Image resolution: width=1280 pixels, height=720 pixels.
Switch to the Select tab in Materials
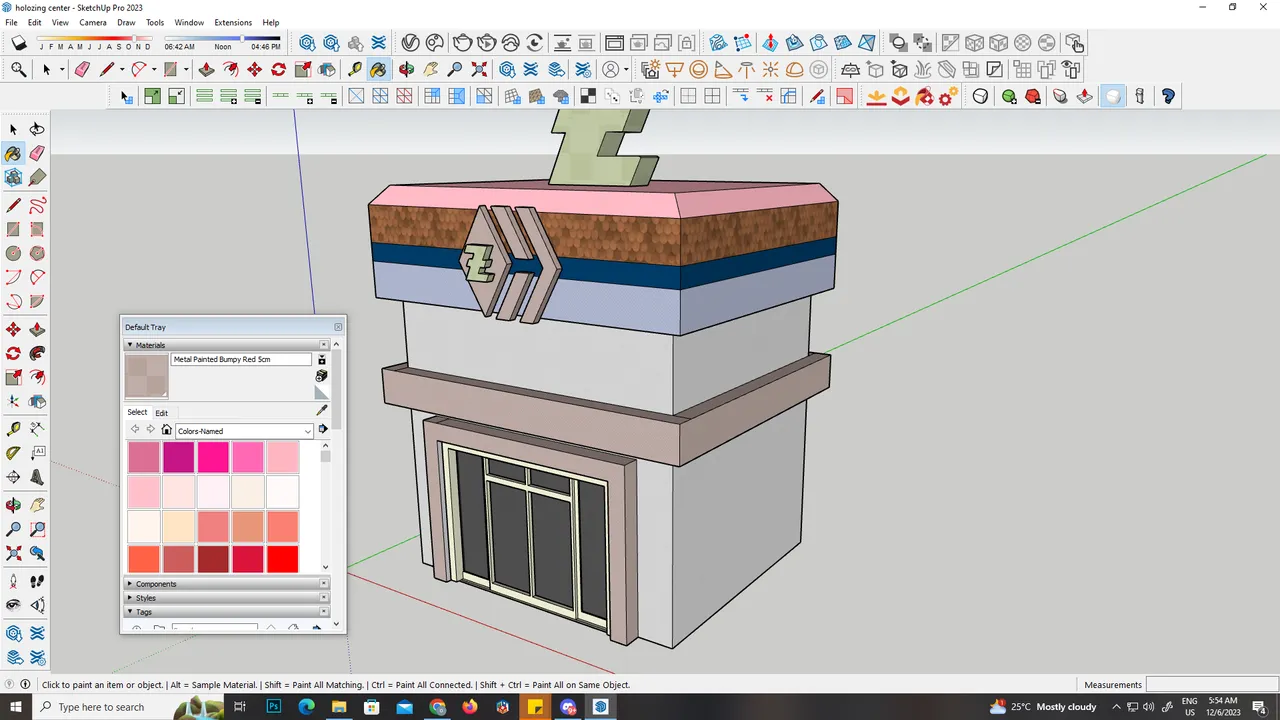[137, 412]
